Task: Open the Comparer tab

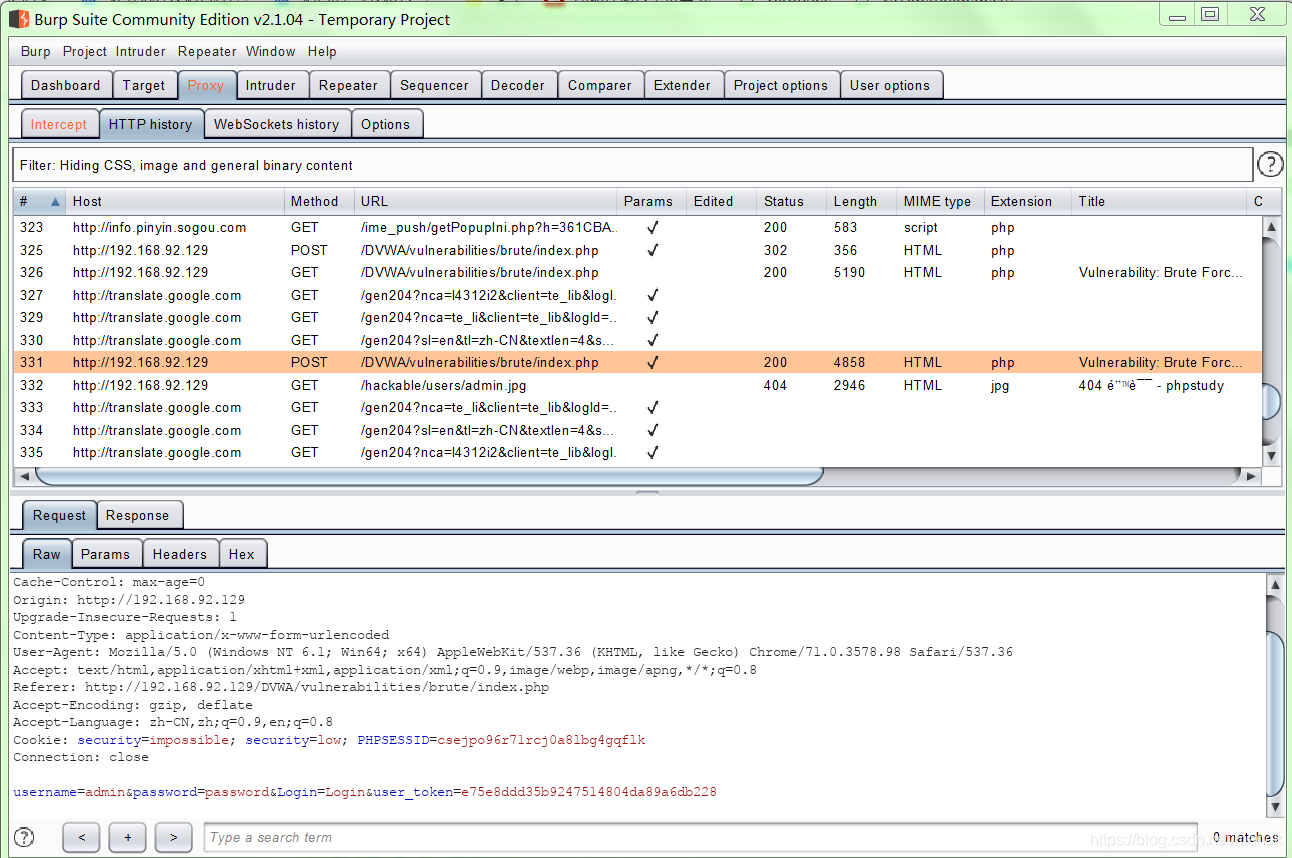Action: click(600, 85)
